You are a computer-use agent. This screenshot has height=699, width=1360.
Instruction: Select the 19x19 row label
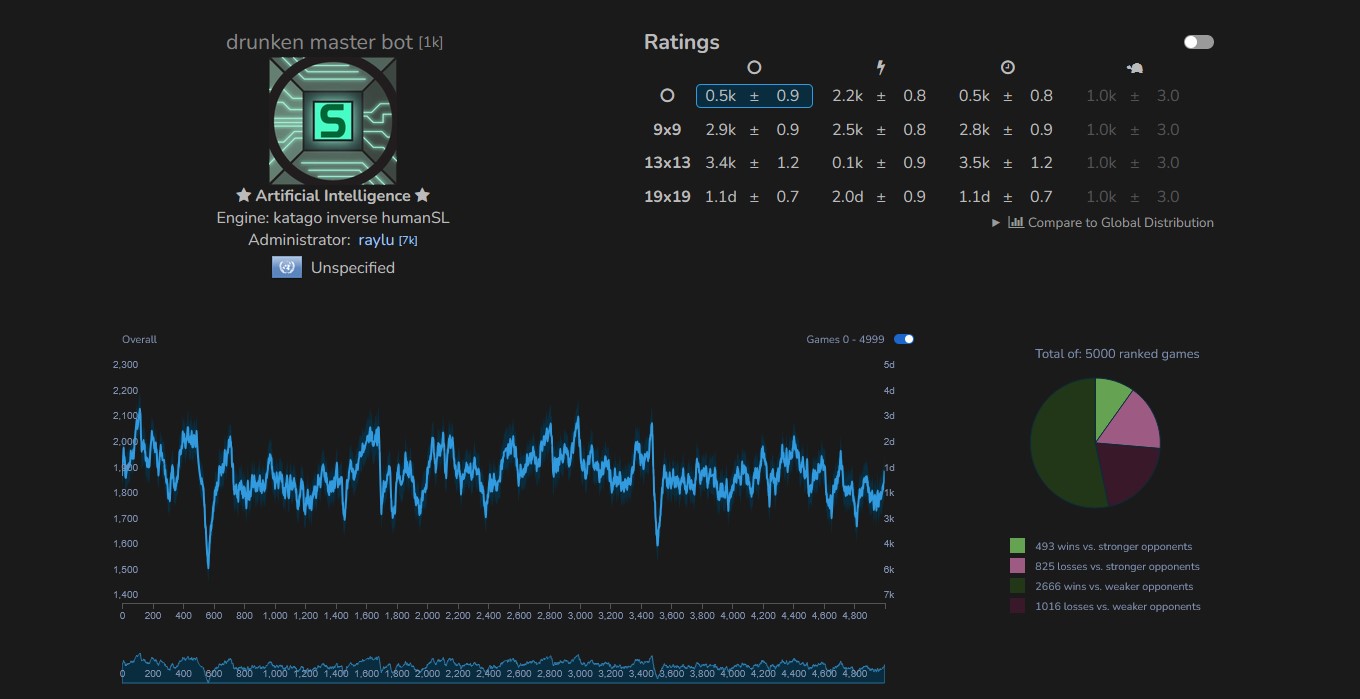667,196
